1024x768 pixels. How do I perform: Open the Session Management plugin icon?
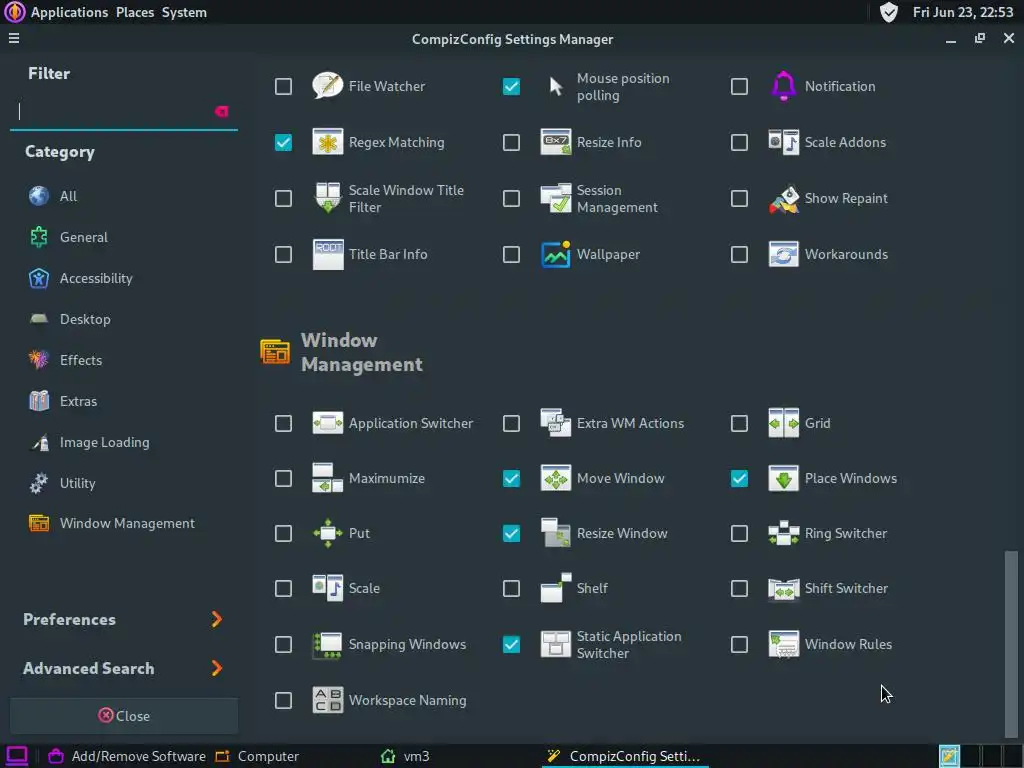[556, 199]
